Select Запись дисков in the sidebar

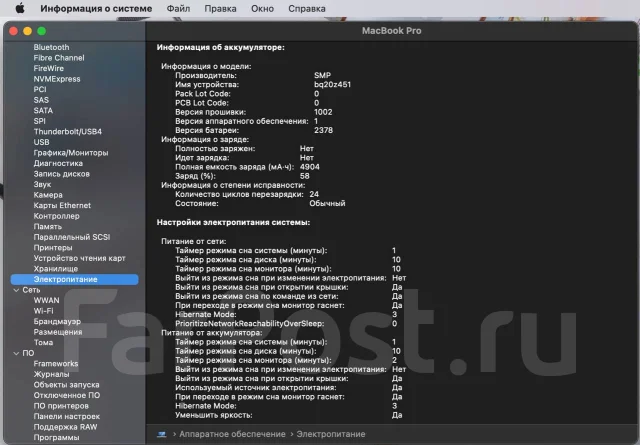point(62,174)
